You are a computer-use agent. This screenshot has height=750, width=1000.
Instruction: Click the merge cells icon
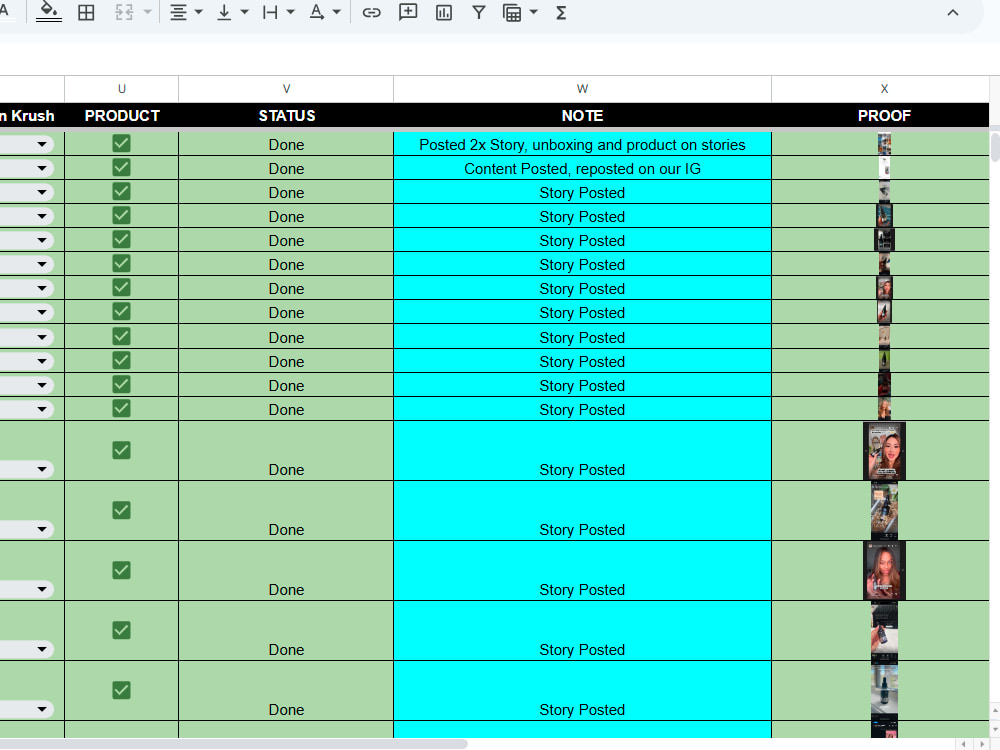click(124, 13)
